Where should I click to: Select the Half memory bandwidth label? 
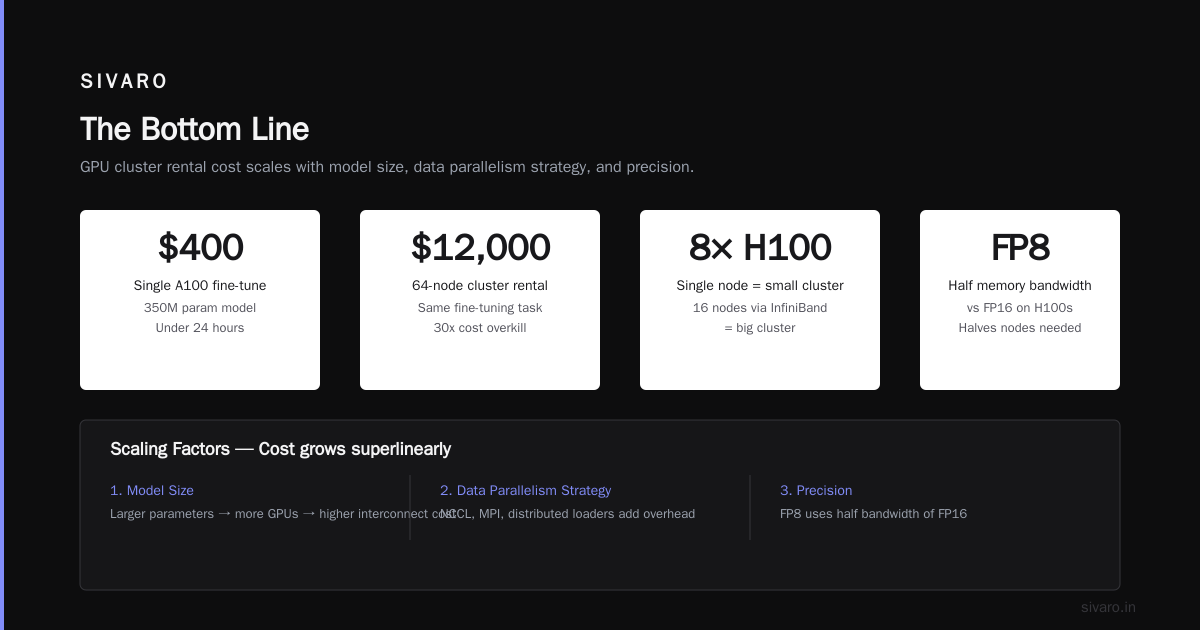pyautogui.click(x=1020, y=286)
